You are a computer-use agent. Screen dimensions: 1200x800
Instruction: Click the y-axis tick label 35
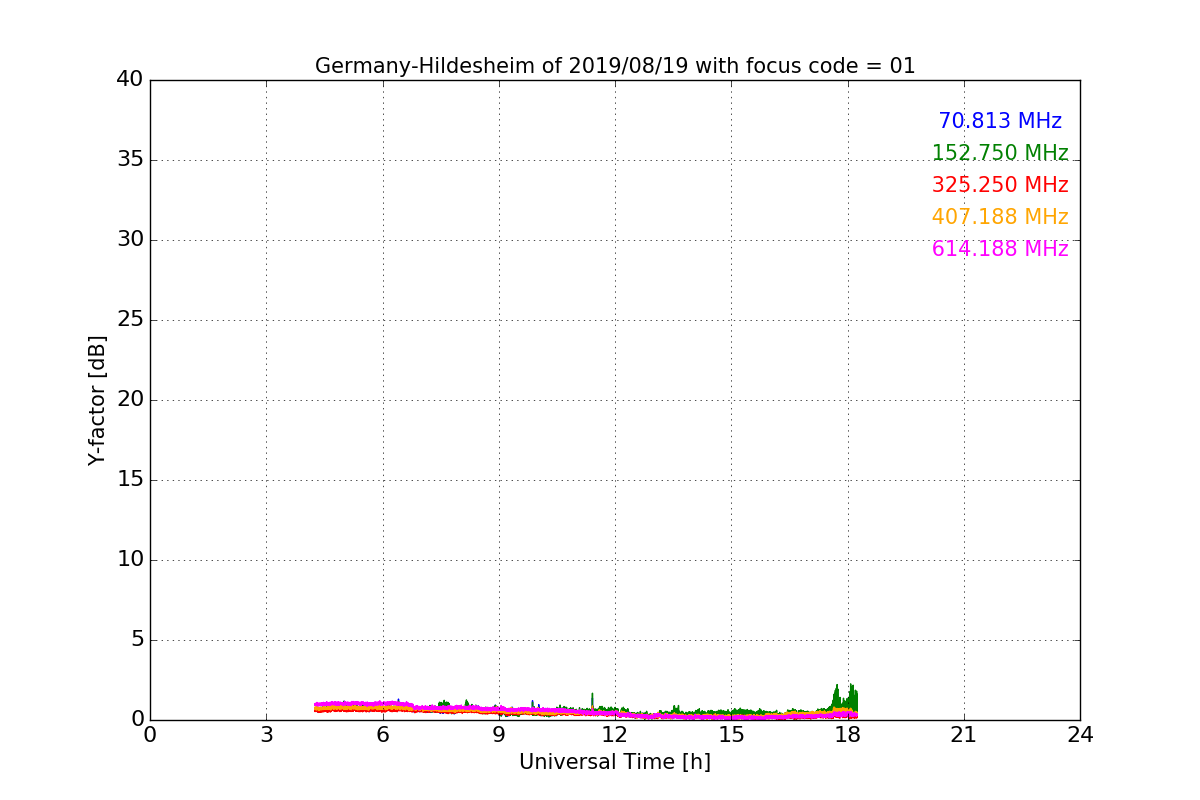point(130,160)
